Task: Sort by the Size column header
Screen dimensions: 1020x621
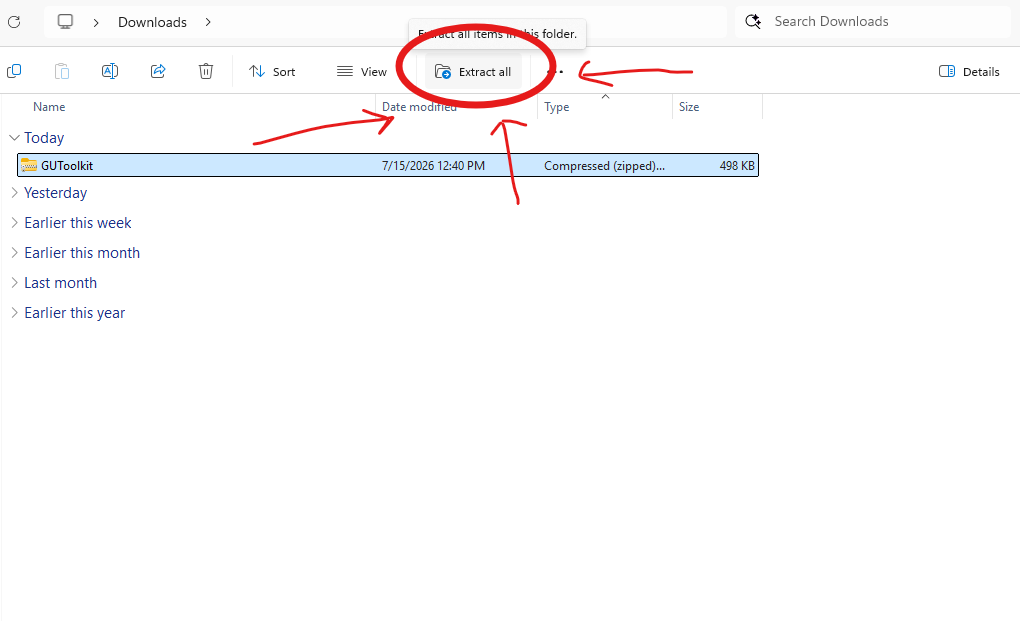Action: pos(689,107)
